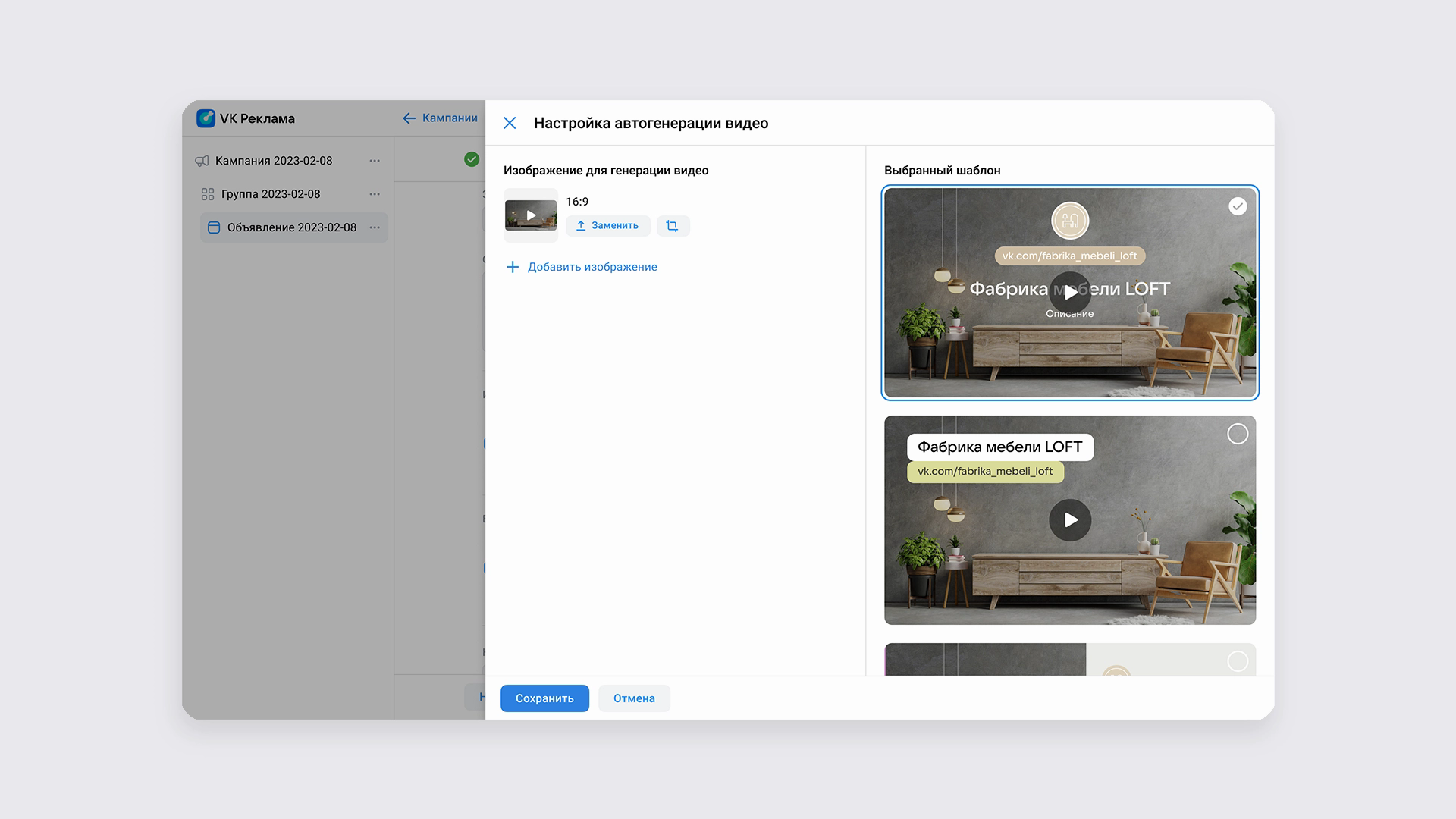The height and width of the screenshot is (819, 1456).
Task: Open options for Объявление 2023-02-08
Action: pos(375,227)
